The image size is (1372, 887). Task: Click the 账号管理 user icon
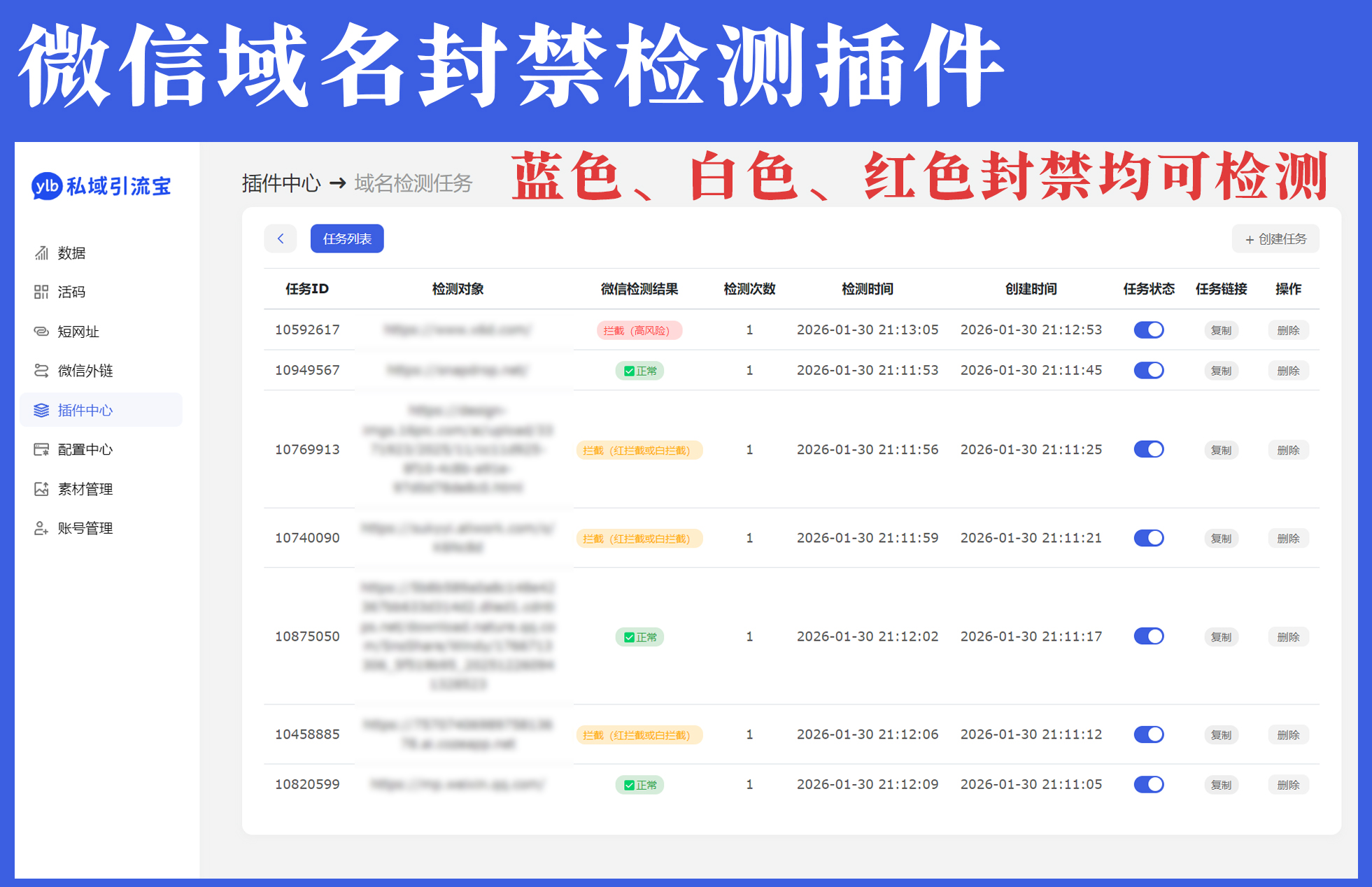point(41,528)
